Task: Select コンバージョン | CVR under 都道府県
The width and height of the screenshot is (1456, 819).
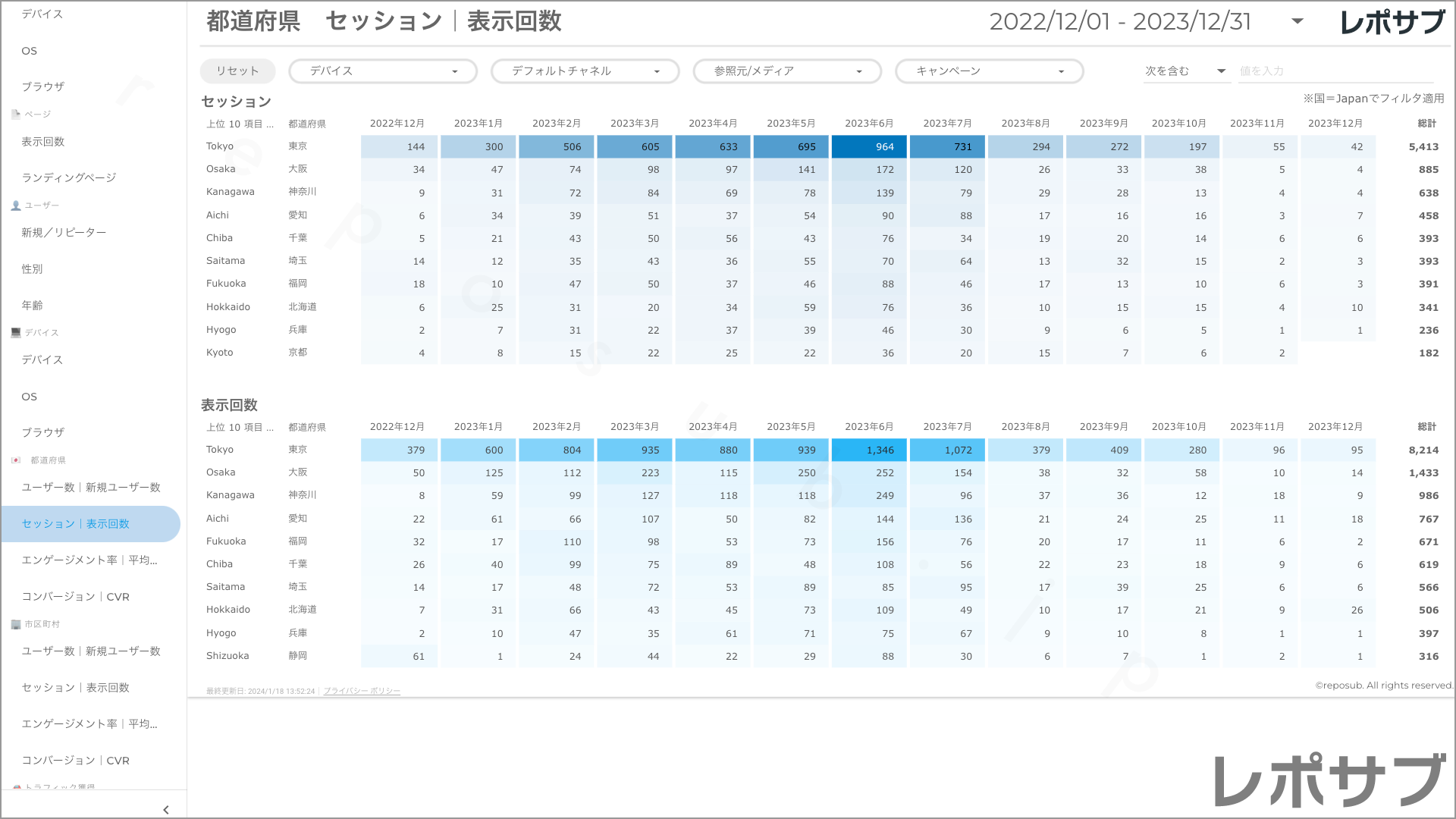Action: [x=75, y=597]
